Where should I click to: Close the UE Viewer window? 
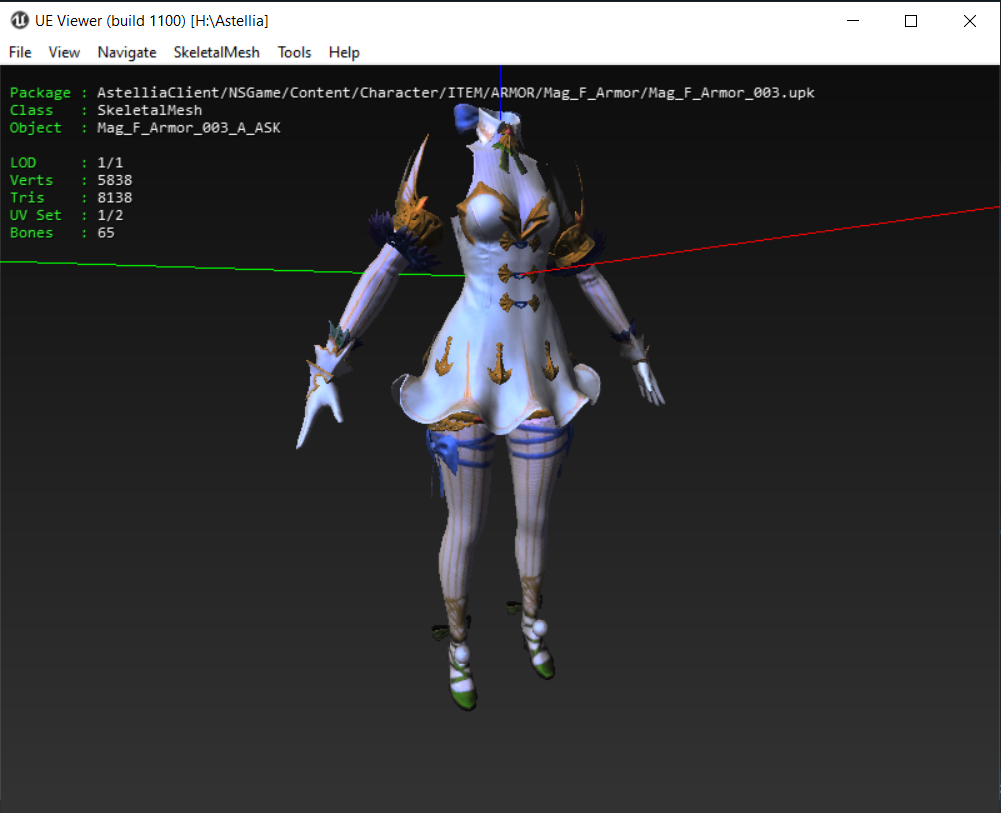[969, 20]
